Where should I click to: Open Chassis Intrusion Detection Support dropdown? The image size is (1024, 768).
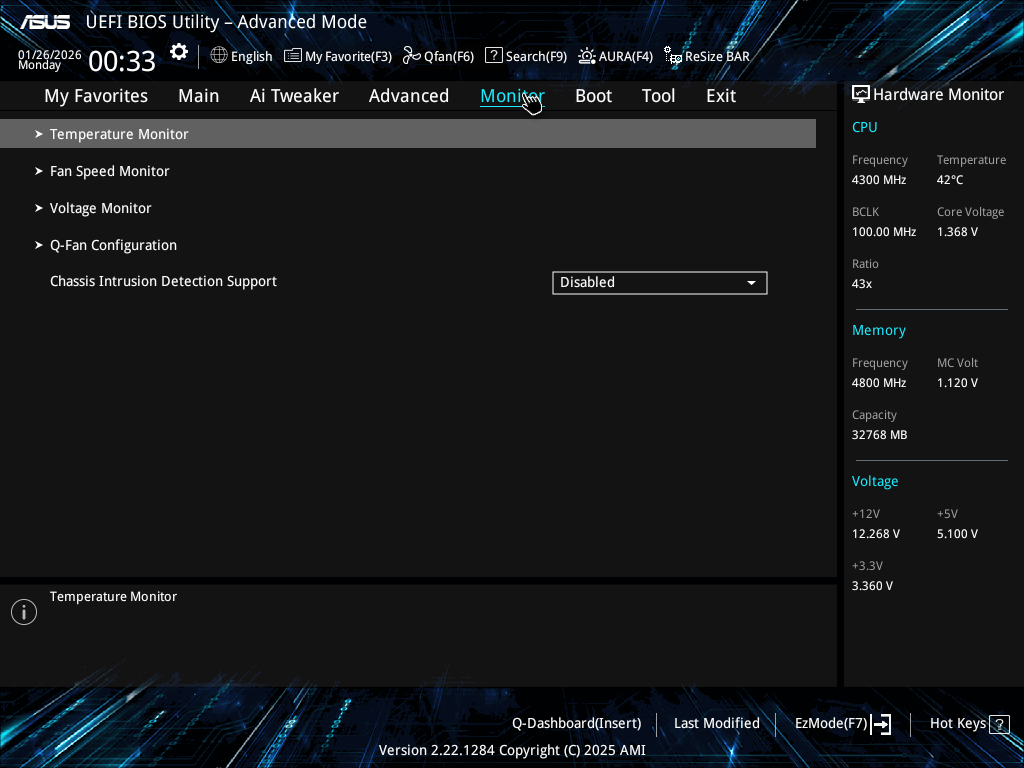pyautogui.click(x=659, y=283)
